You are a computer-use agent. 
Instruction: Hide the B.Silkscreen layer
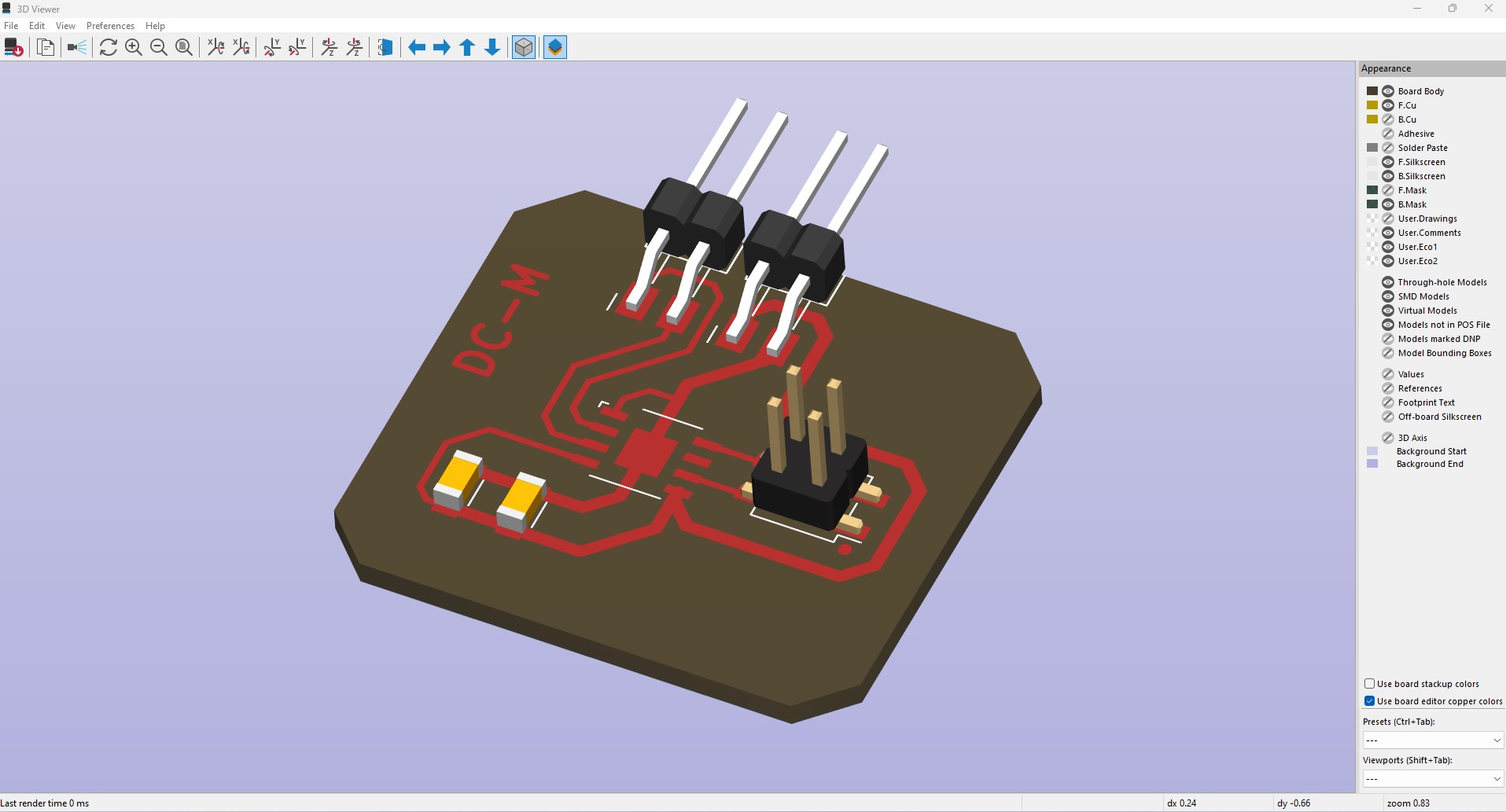tap(1388, 176)
